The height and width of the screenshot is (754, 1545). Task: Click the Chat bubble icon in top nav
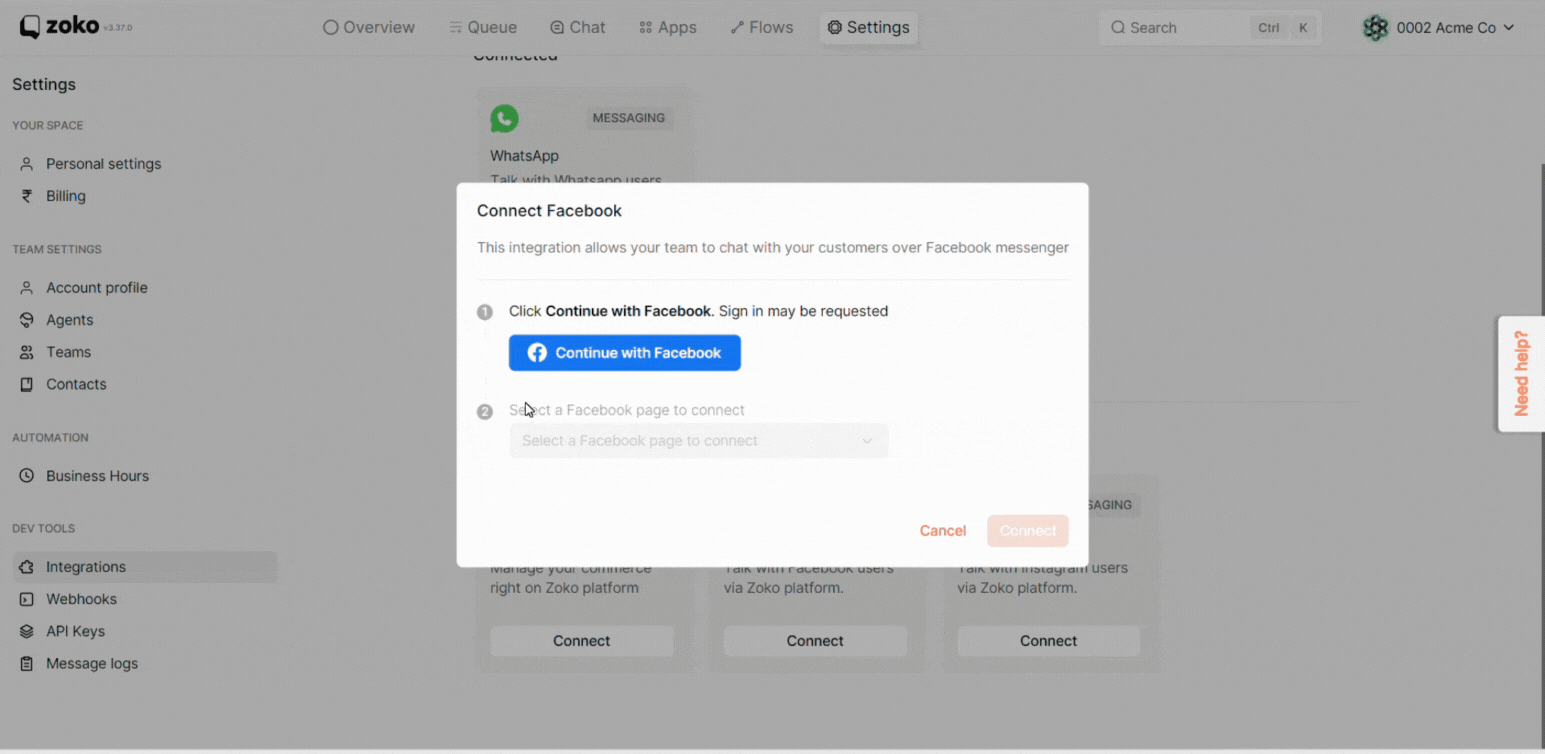(x=558, y=27)
